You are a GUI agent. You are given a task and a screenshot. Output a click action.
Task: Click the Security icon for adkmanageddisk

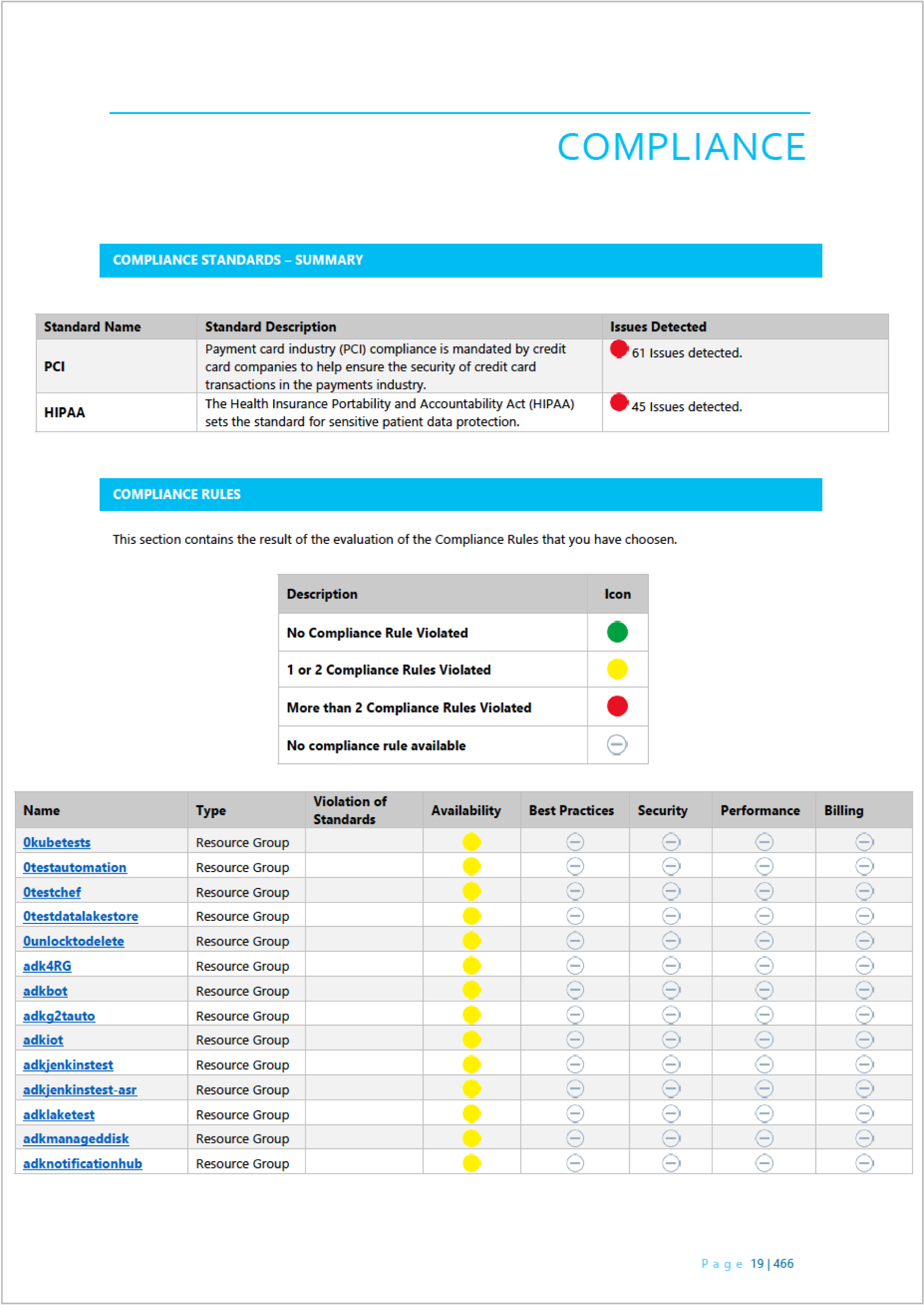coord(671,1138)
